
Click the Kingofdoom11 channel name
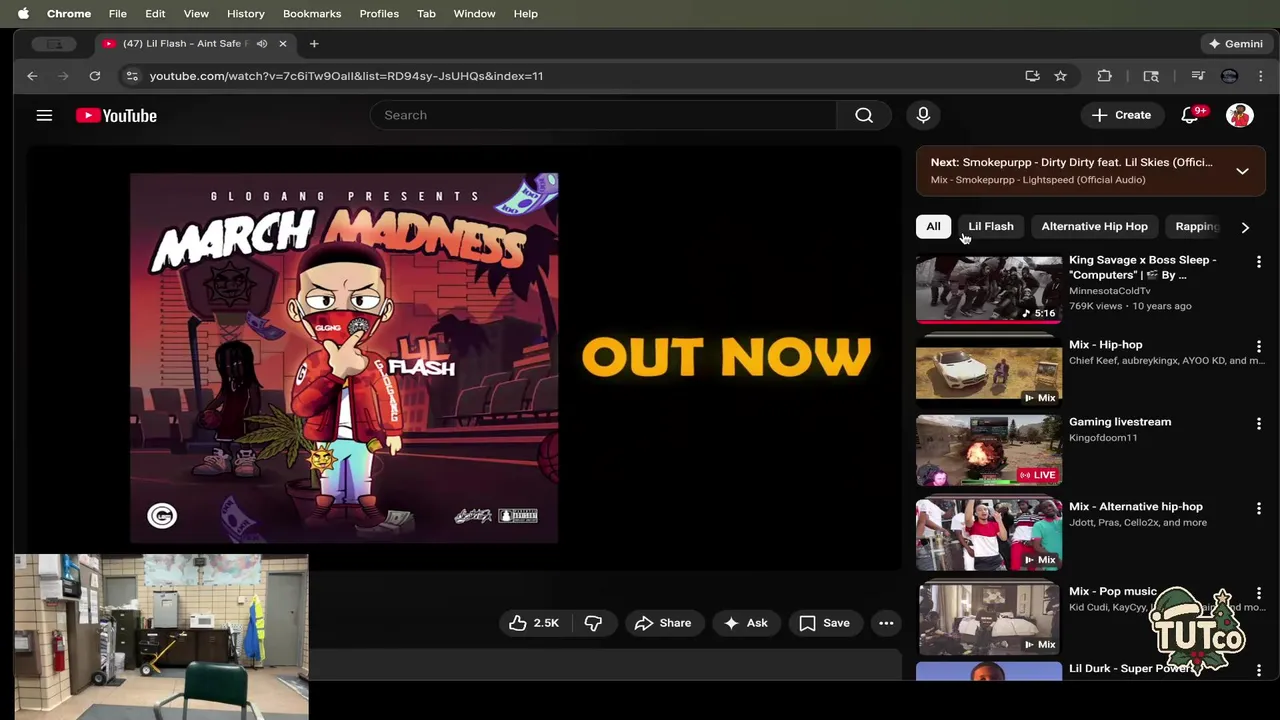[x=1103, y=438]
